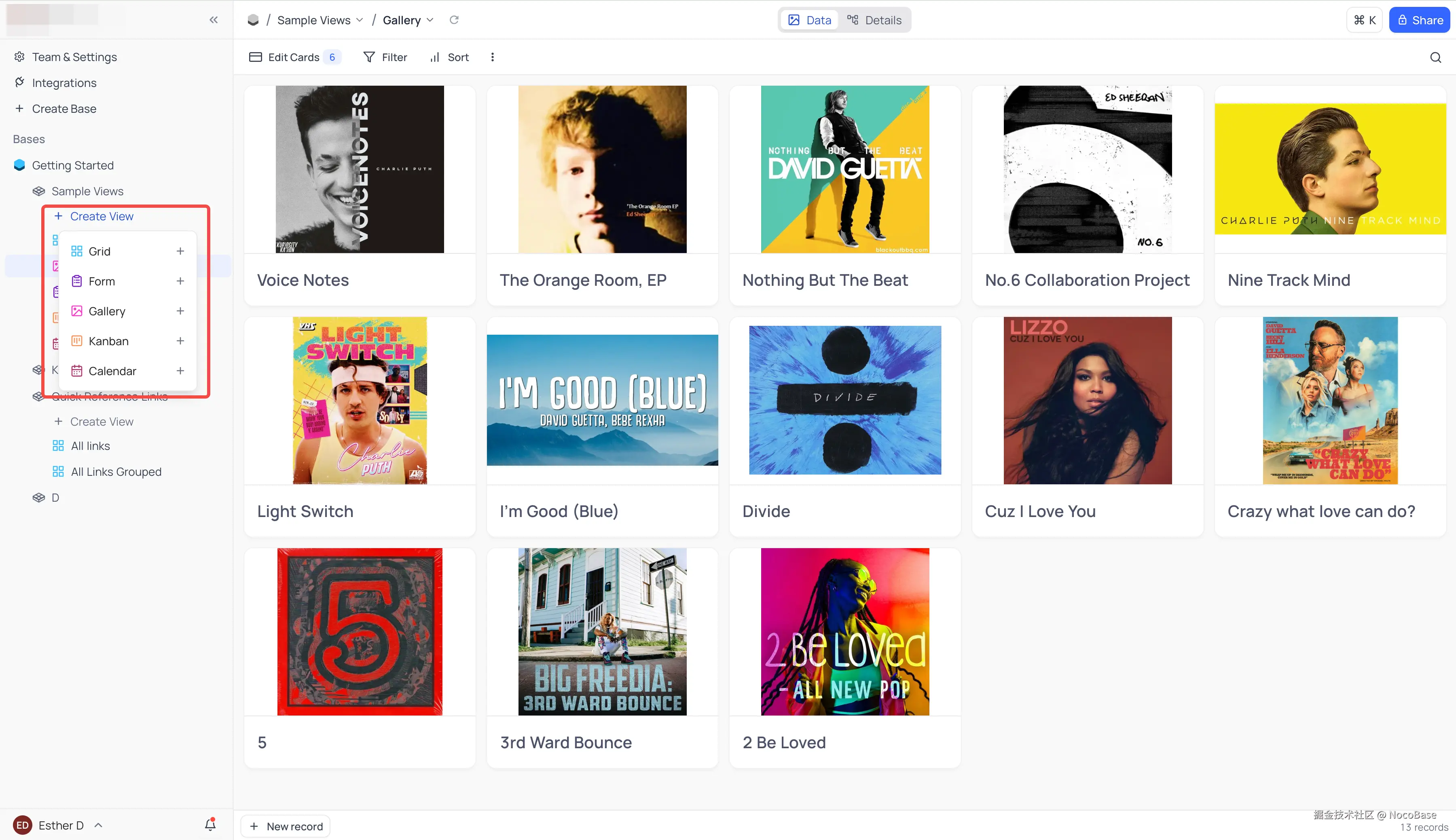This screenshot has height=840, width=1456.
Task: Open search with magnifier icon
Action: click(1435, 57)
